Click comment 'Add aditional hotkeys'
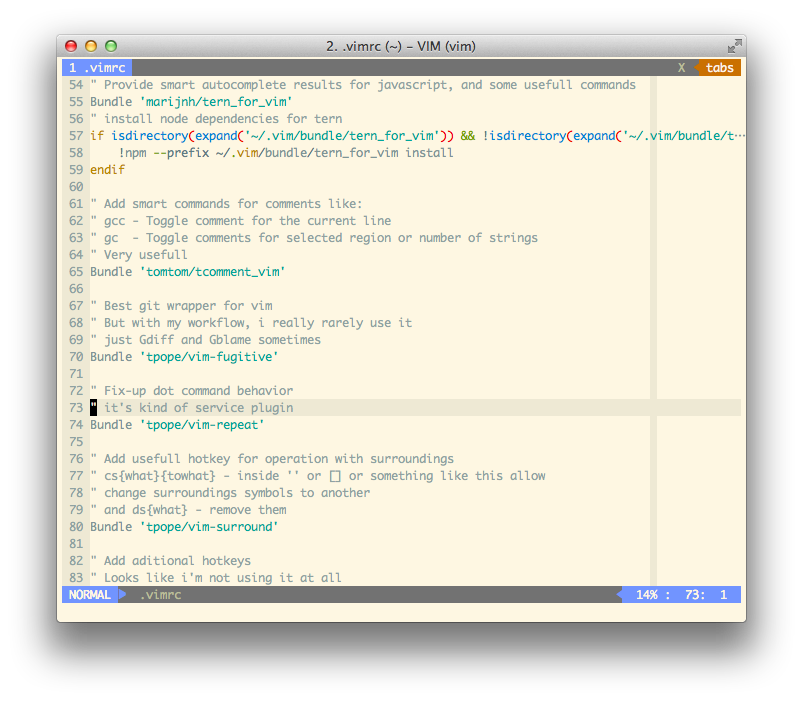 (x=177, y=561)
